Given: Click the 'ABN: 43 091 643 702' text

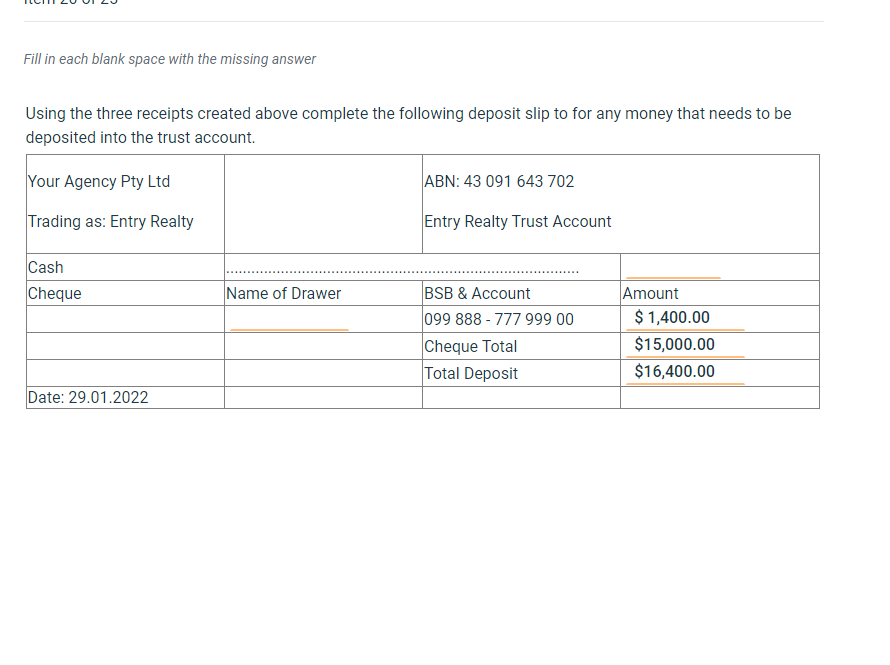Looking at the screenshot, I should (499, 182).
